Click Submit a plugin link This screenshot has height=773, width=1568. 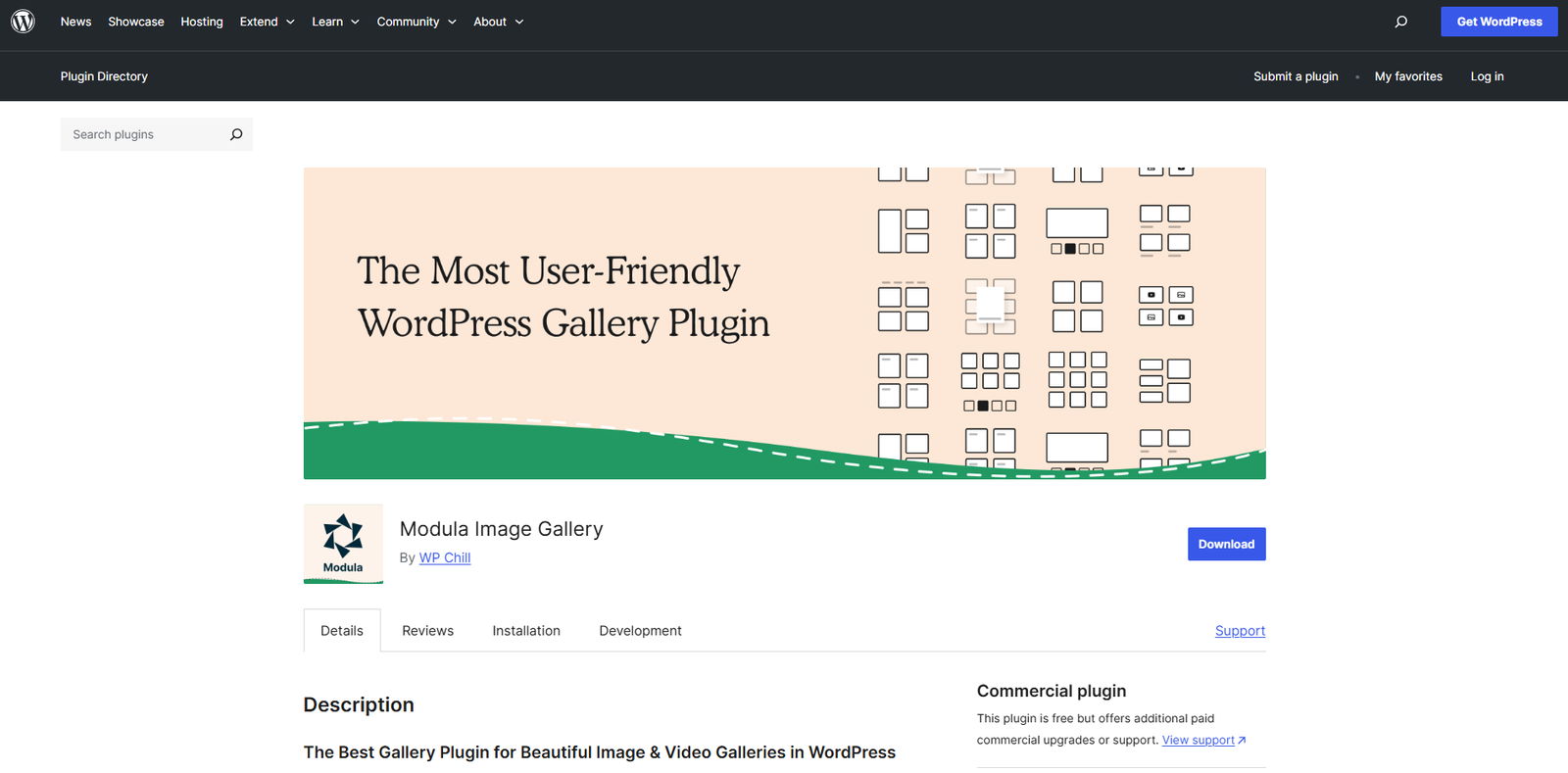1296,76
